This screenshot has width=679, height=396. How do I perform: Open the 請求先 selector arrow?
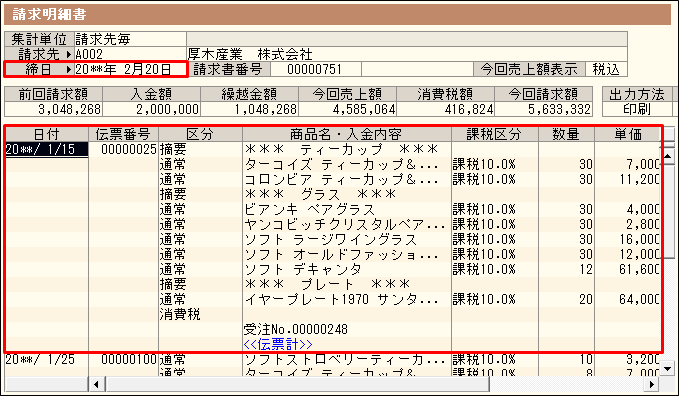(68, 55)
